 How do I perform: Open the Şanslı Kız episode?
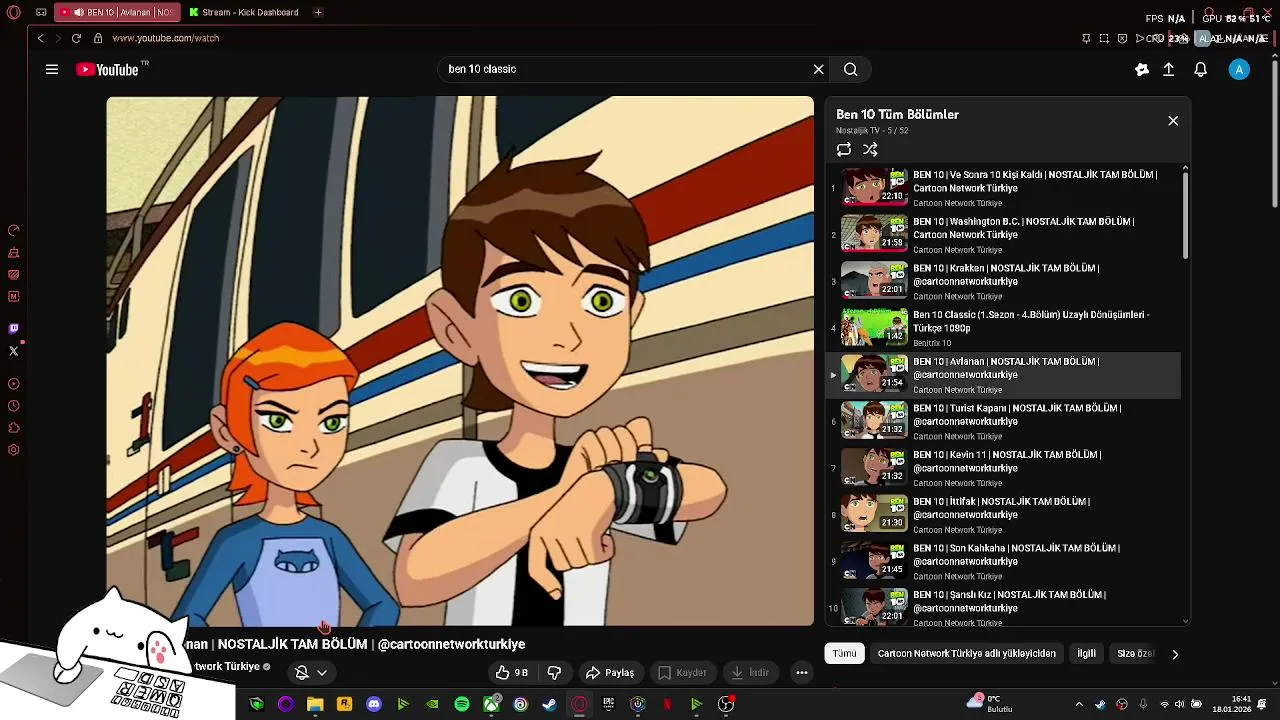1003,606
